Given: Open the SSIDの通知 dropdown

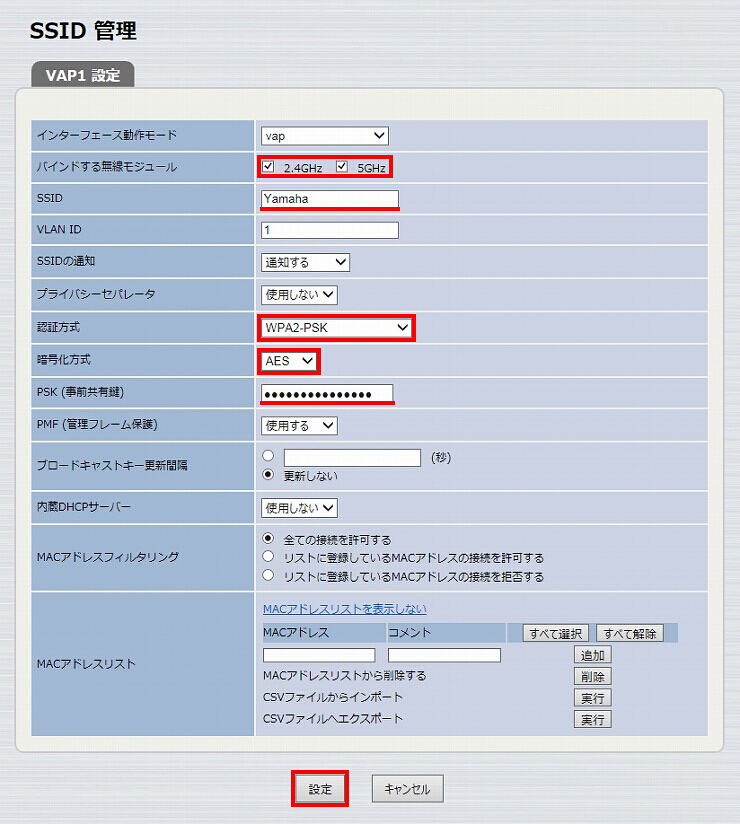Looking at the screenshot, I should coord(305,262).
